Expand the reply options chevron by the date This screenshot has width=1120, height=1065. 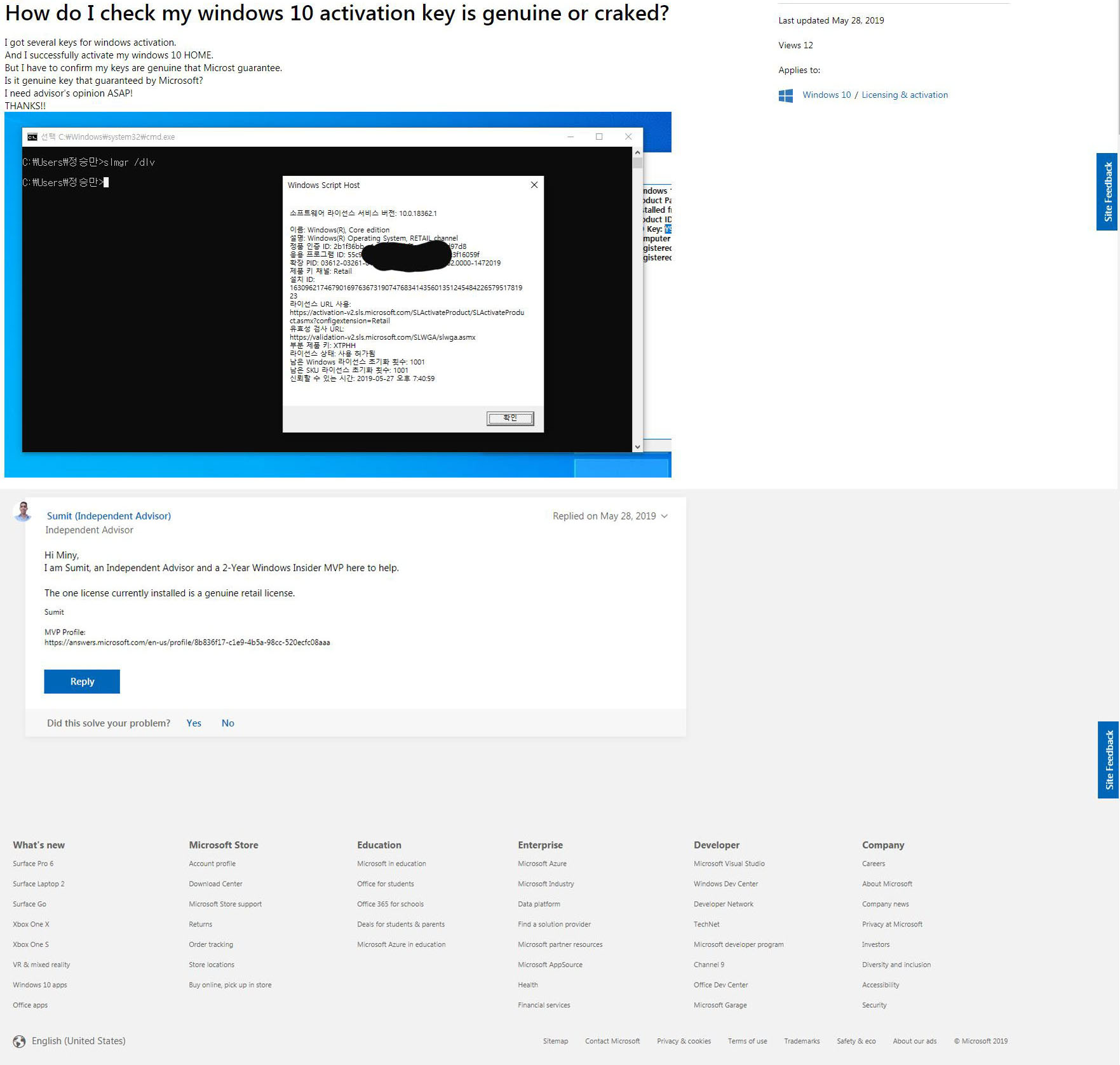[665, 516]
